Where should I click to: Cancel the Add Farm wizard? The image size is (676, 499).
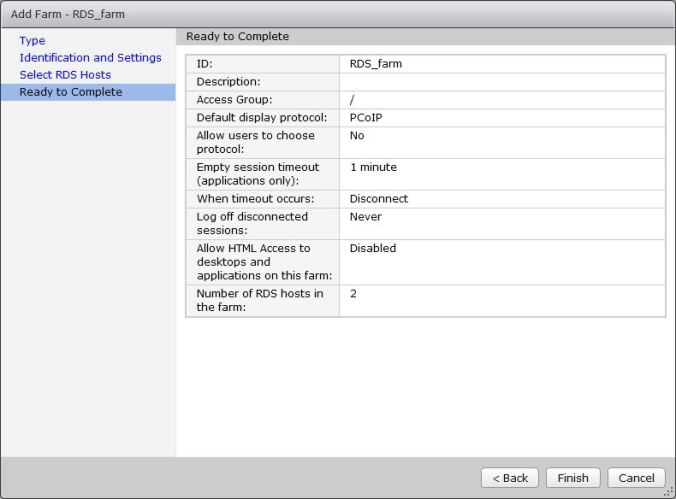(x=636, y=478)
